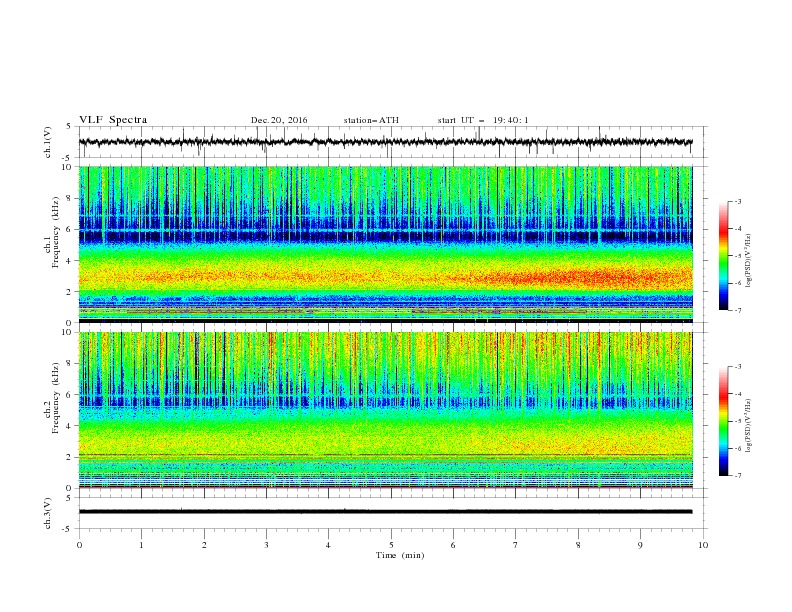The image size is (792, 612).
Task: Click the "-7" label on ch.2 colorbar
Action: tap(737, 476)
